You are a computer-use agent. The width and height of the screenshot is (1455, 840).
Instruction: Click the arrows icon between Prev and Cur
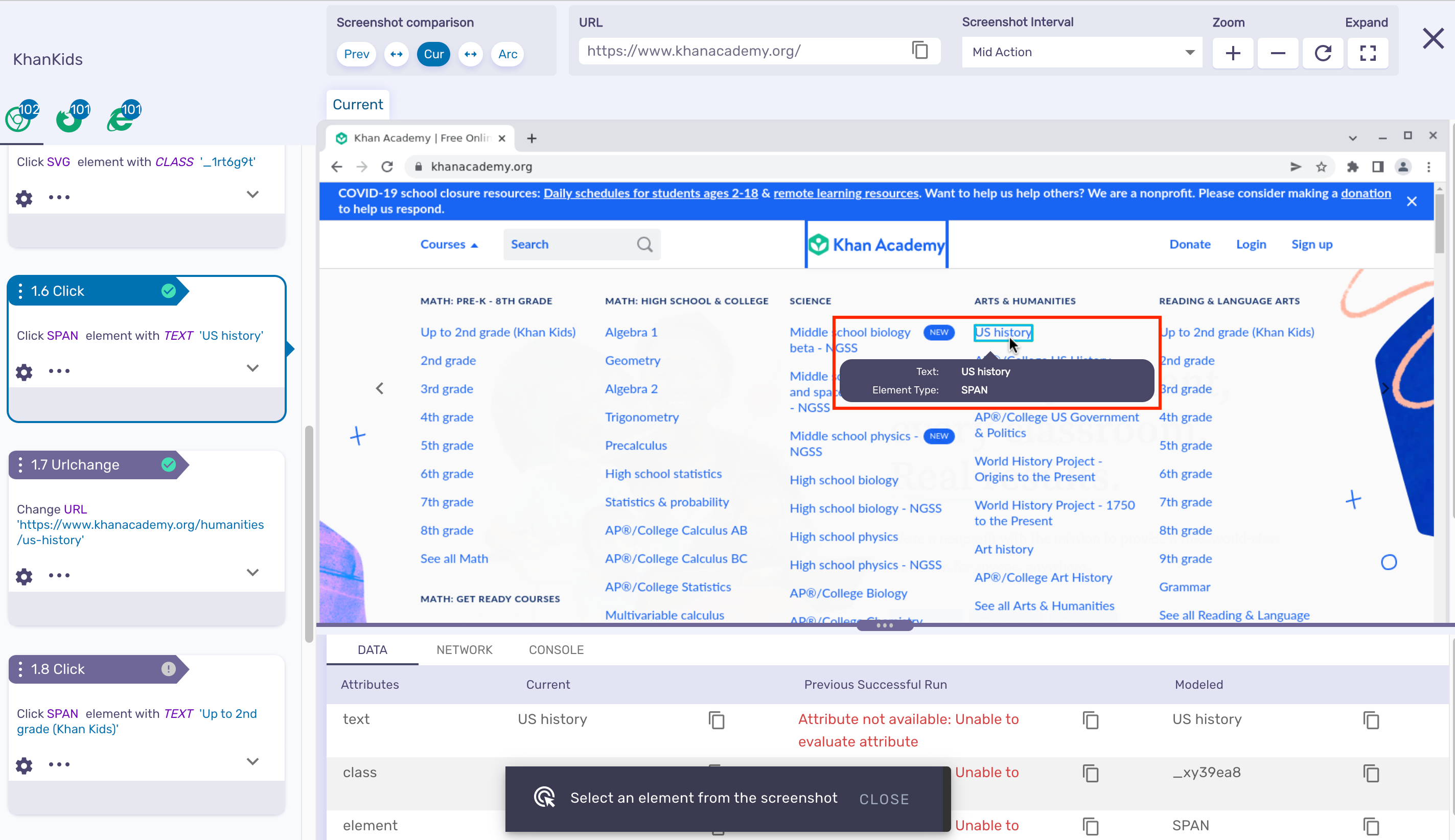coord(397,54)
